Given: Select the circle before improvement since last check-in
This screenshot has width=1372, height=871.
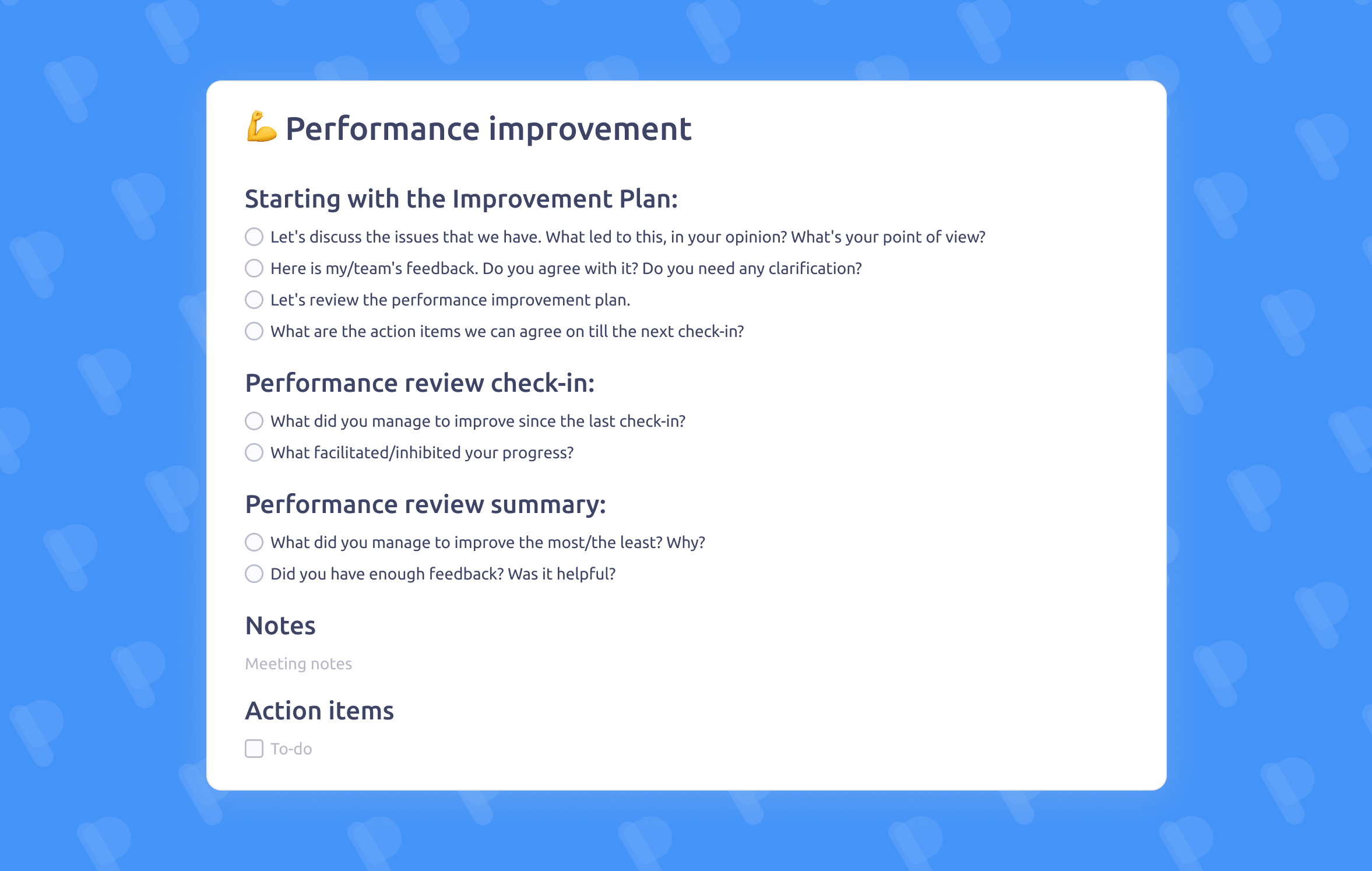Looking at the screenshot, I should pos(254,421).
